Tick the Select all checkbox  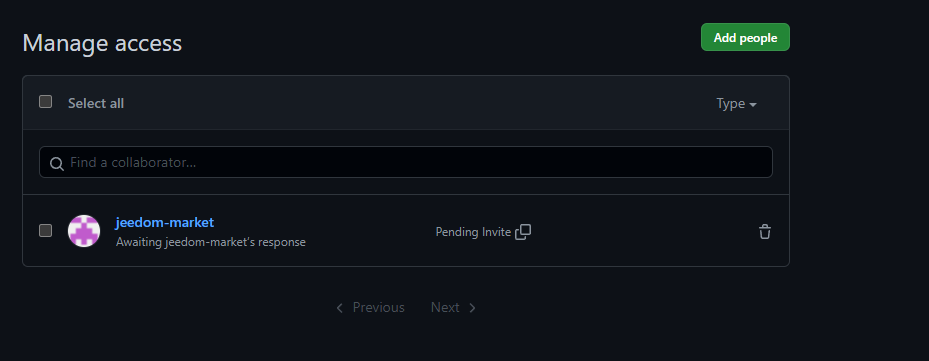coord(46,102)
